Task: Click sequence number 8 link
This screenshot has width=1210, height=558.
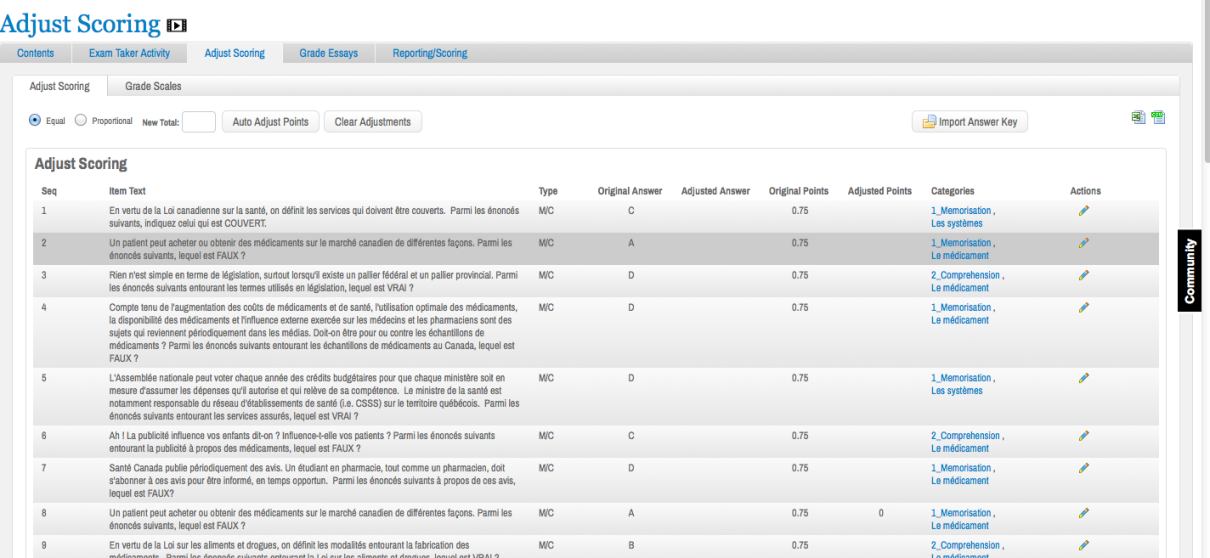Action: [44, 513]
